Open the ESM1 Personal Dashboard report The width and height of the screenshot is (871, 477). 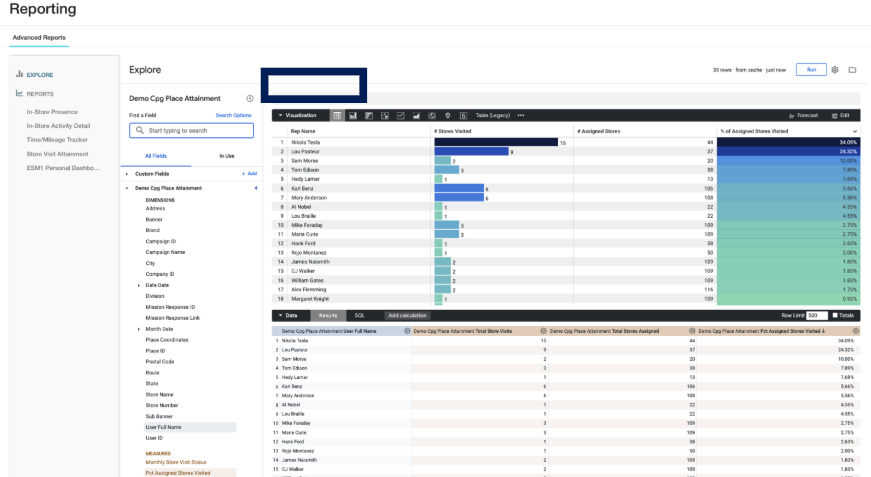[63, 168]
